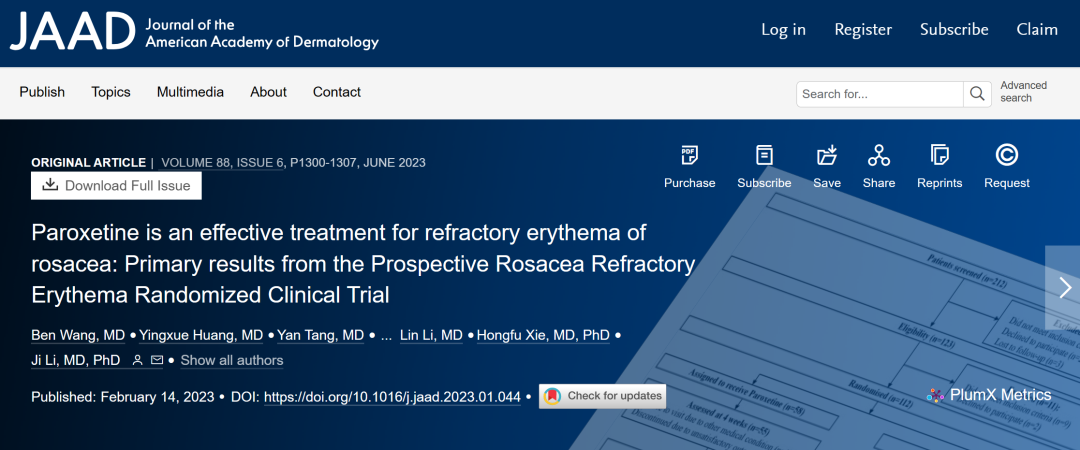Open PlumX Metrics
The image size is (1080, 450).
pos(989,395)
